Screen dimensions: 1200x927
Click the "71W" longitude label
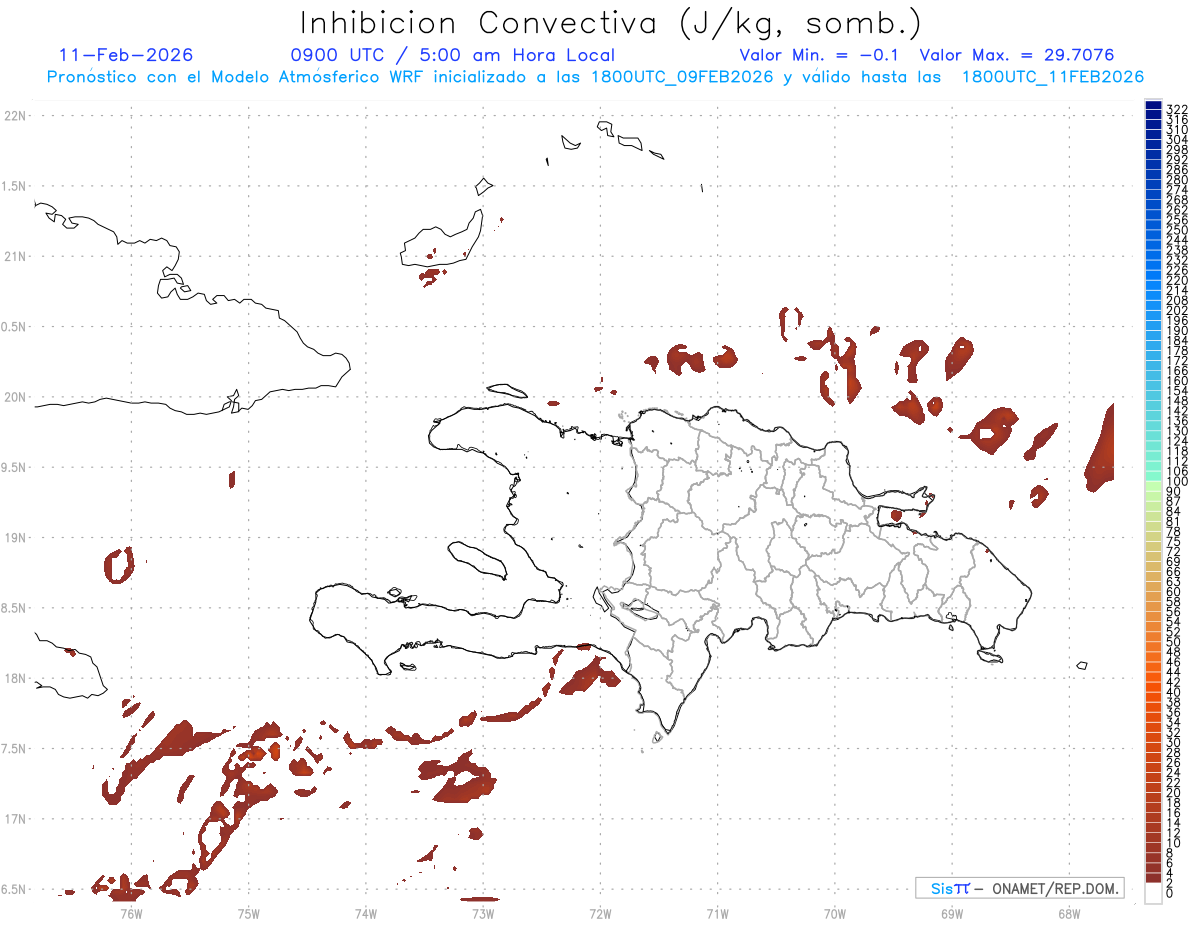click(x=717, y=913)
